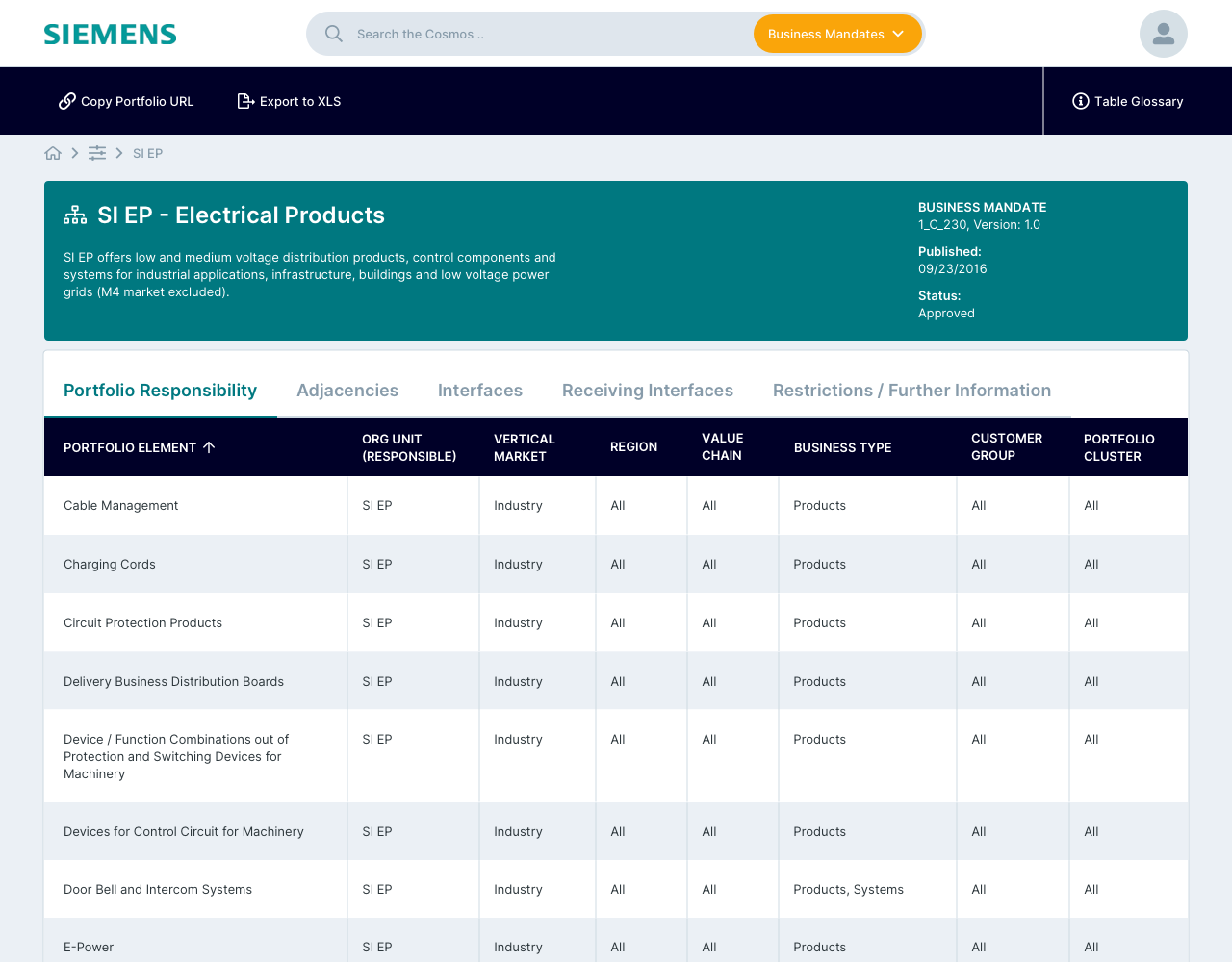1232x962 pixels.
Task: Click the search magnifier icon
Action: point(334,34)
